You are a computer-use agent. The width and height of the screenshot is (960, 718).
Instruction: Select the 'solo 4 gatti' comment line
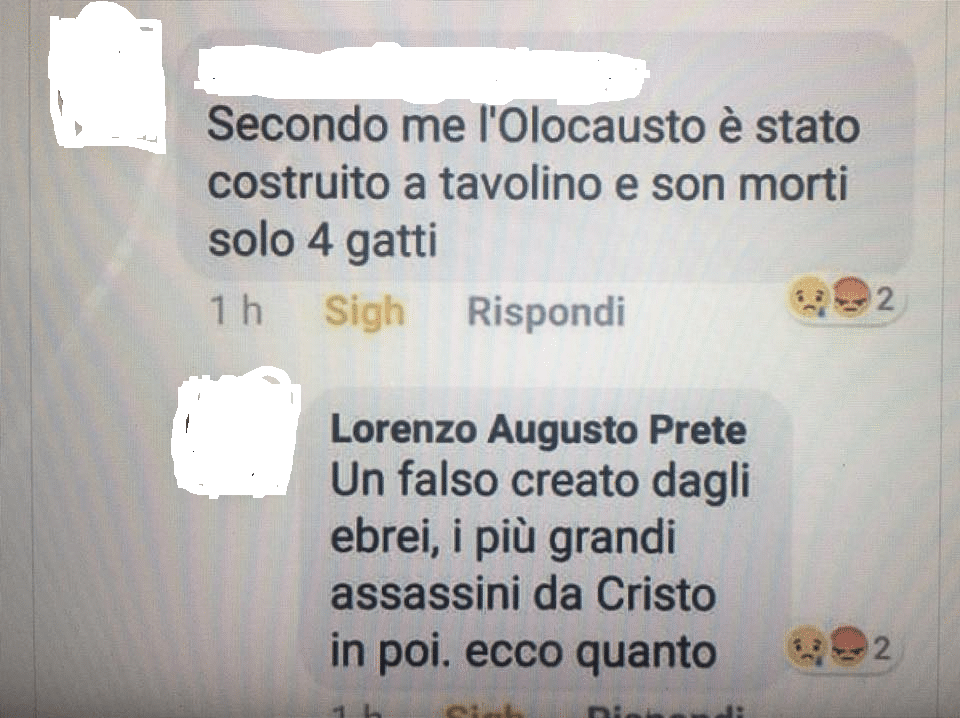[323, 241]
